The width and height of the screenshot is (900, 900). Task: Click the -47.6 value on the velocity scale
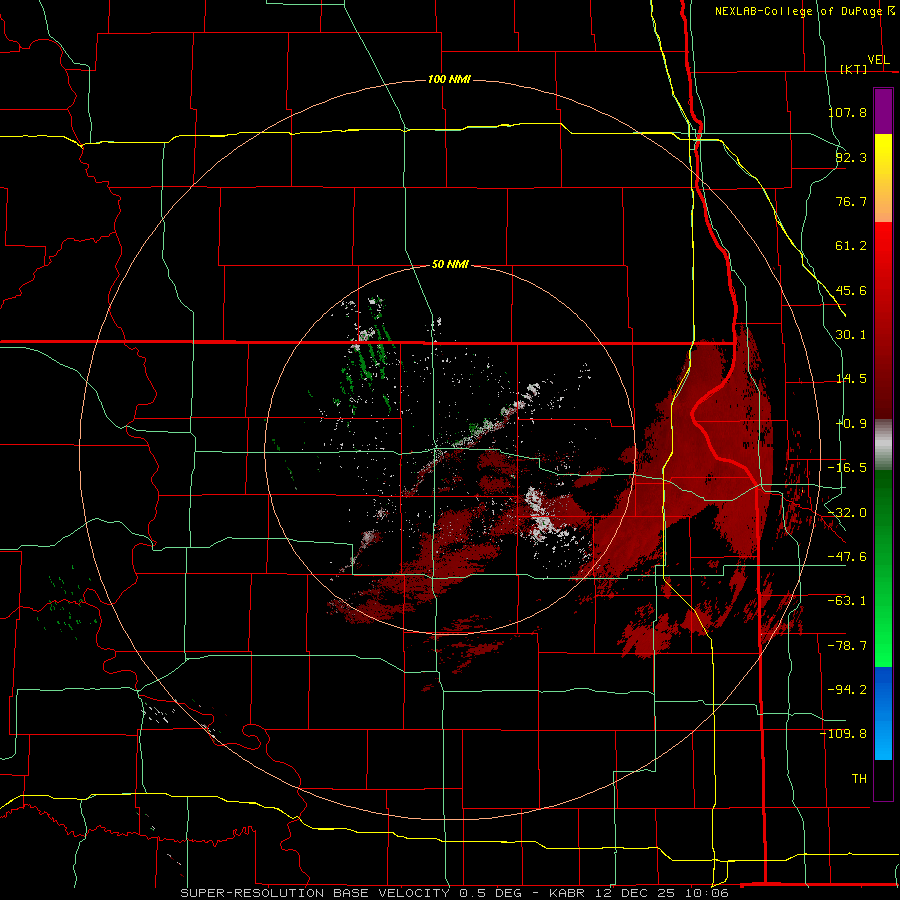[847, 556]
